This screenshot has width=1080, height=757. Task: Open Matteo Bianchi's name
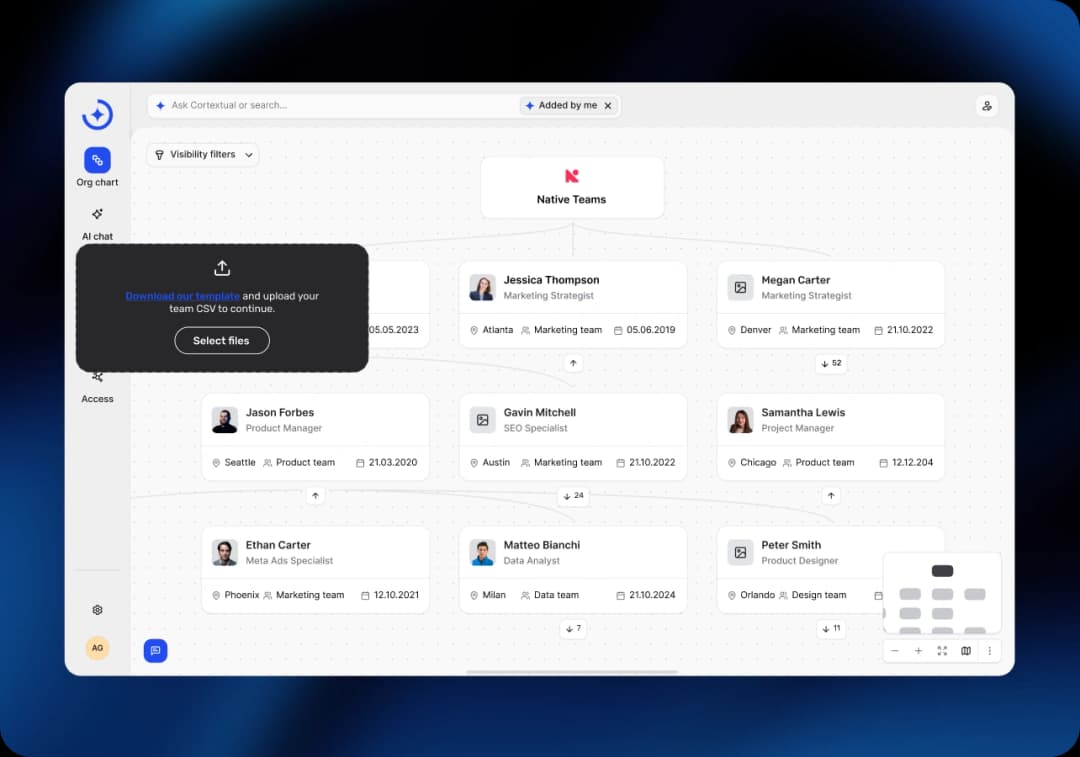tap(541, 545)
